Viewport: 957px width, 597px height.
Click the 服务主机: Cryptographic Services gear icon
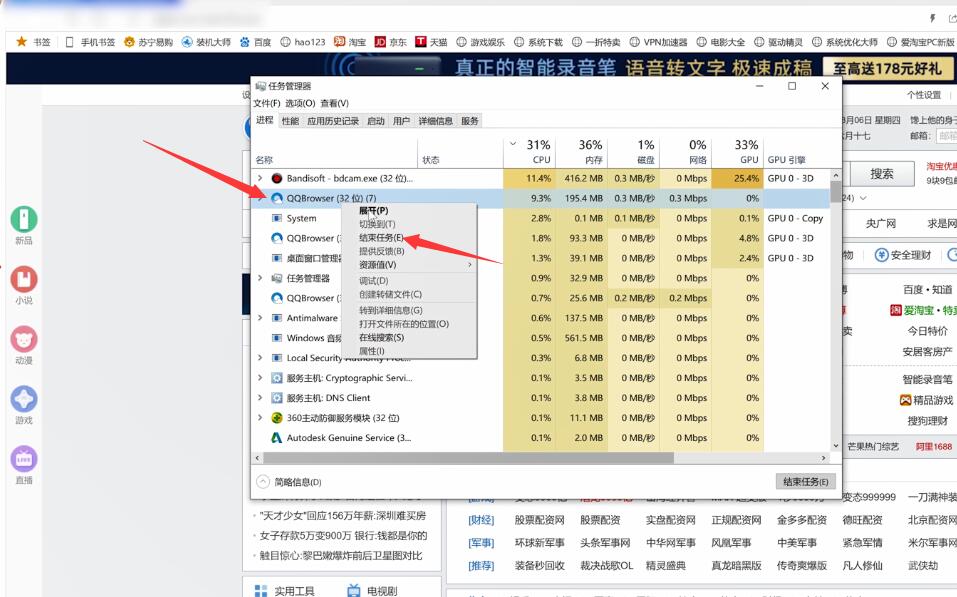pos(276,378)
